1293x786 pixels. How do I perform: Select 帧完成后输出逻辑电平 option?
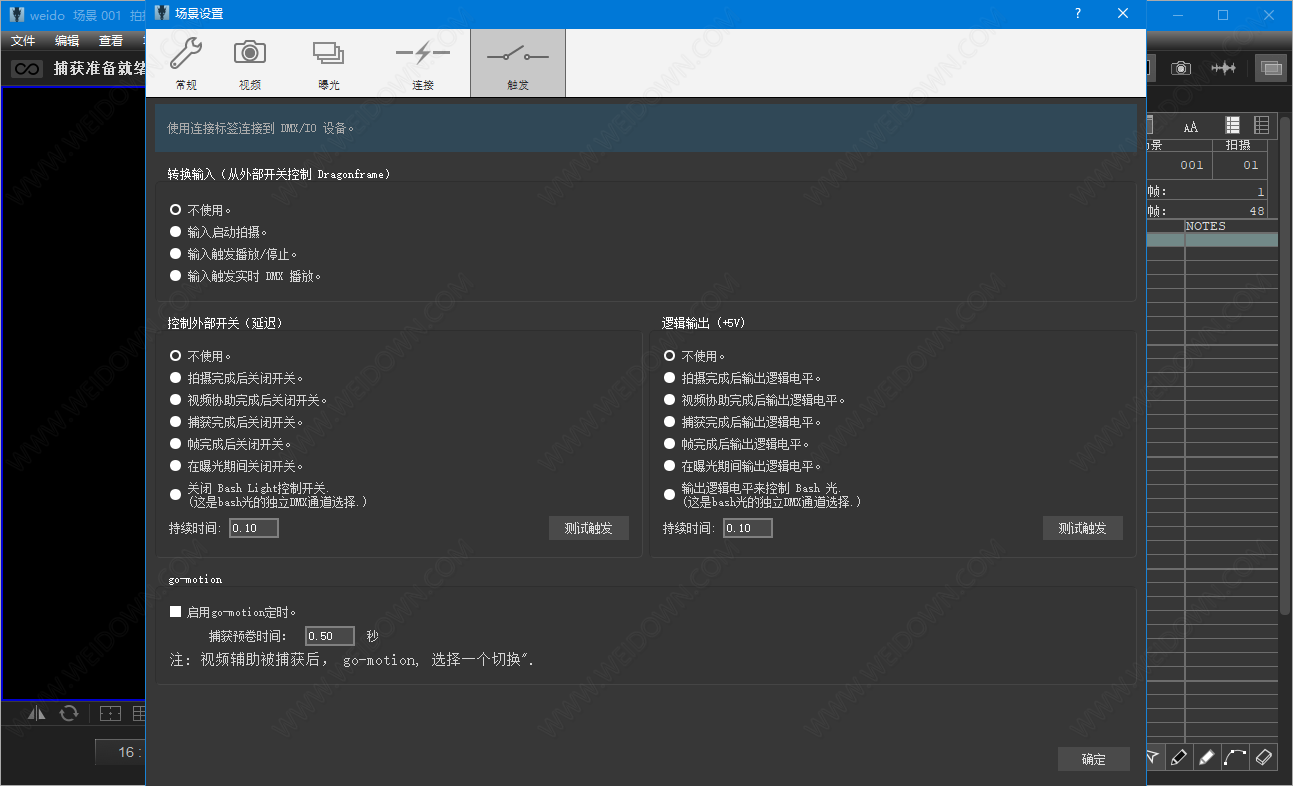pyautogui.click(x=736, y=444)
